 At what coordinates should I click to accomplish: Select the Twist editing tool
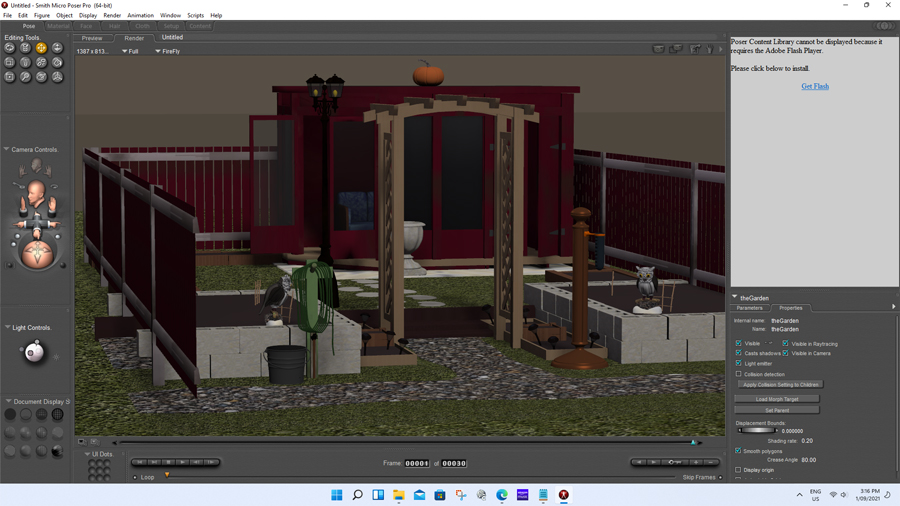coord(25,48)
